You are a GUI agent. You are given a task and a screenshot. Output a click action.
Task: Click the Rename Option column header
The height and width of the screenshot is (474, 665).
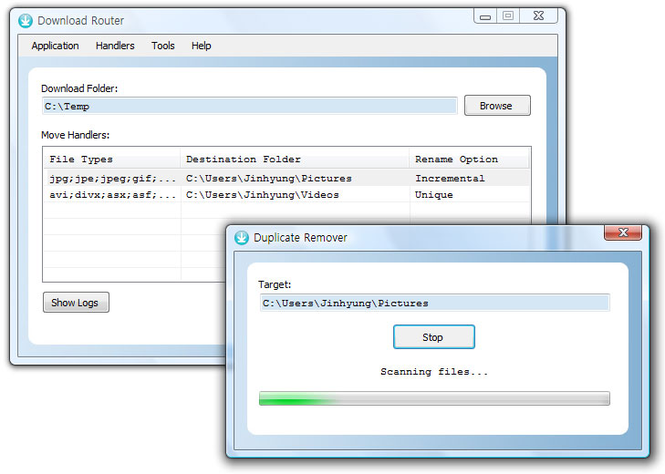pyautogui.click(x=469, y=159)
